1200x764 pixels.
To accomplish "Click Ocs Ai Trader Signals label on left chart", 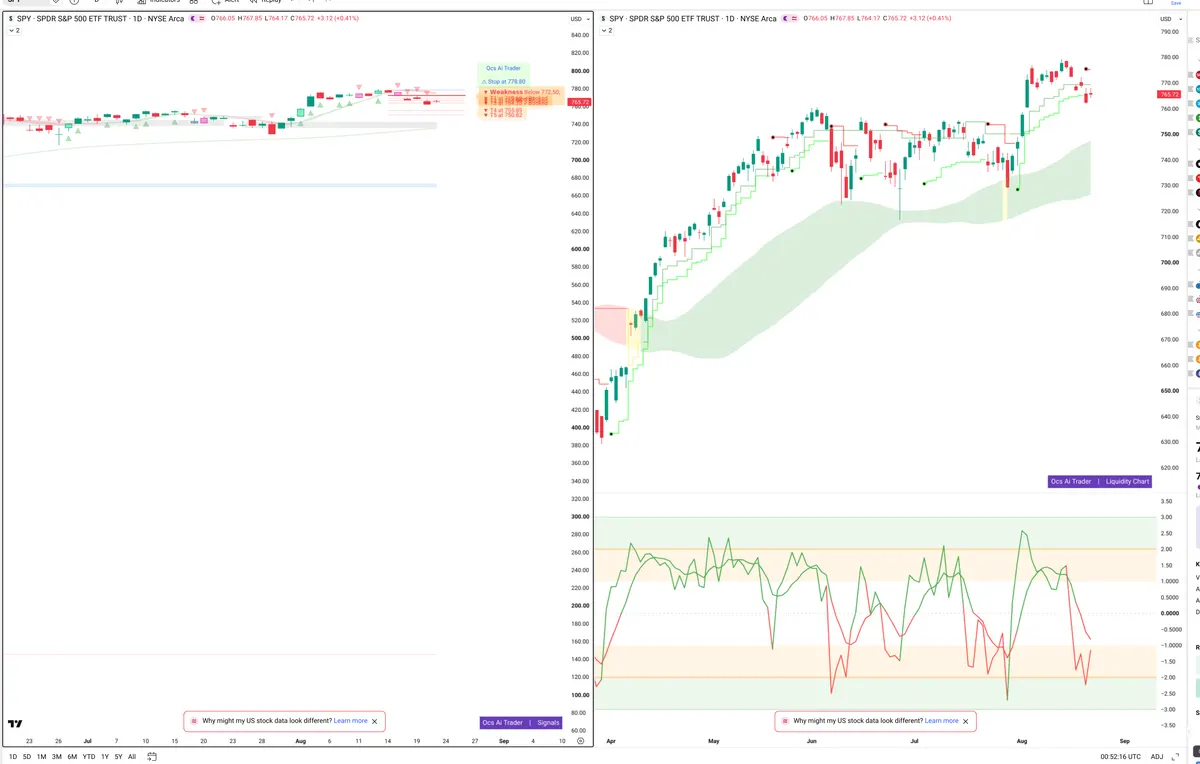I will point(521,722).
